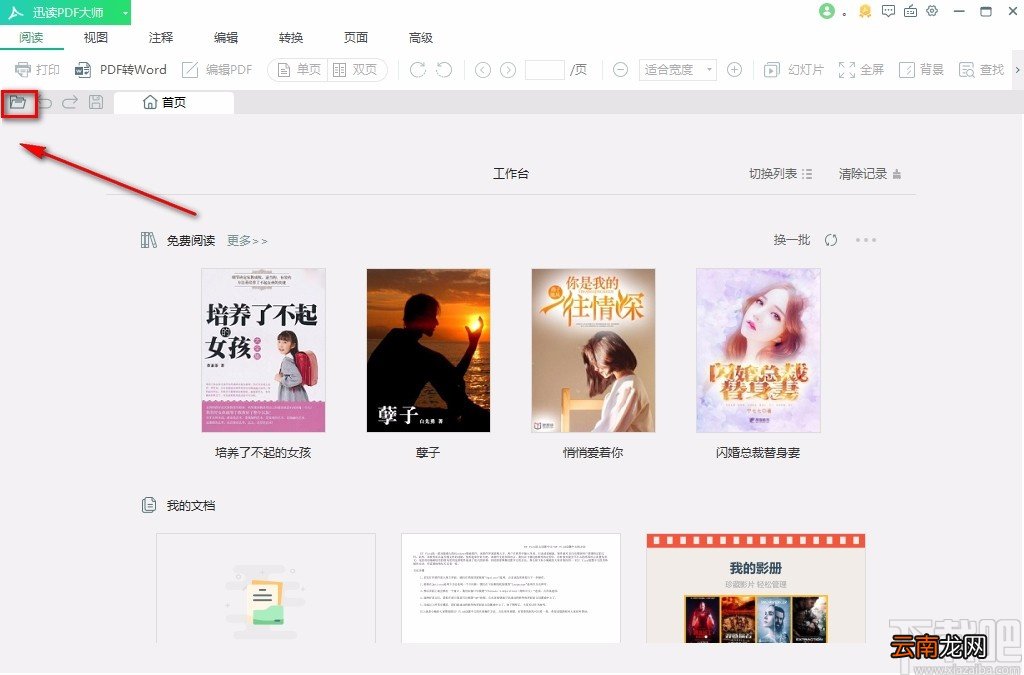Open the empty document placeholder thumbnail

[266, 588]
